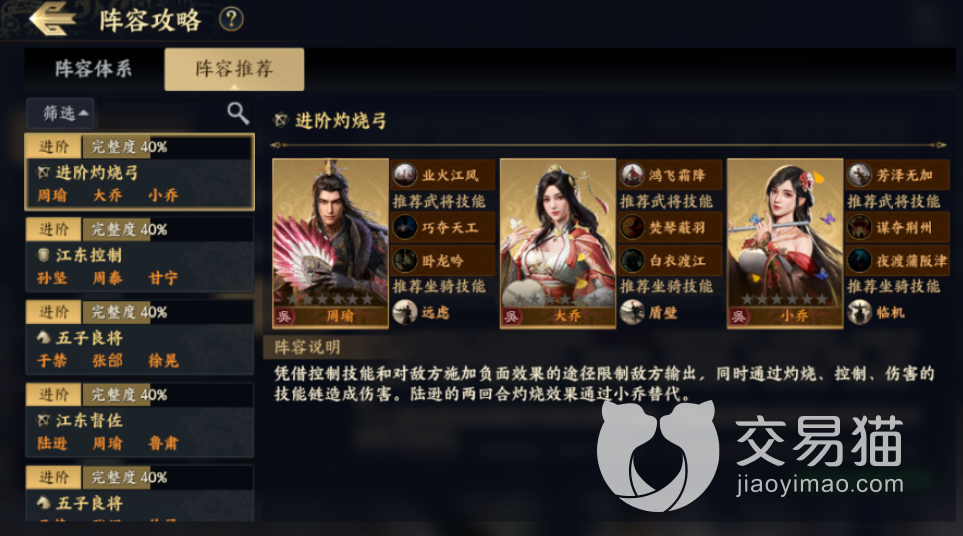The height and width of the screenshot is (536, 963).
Task: Click the 临机 mount skill icon
Action: [x=859, y=313]
